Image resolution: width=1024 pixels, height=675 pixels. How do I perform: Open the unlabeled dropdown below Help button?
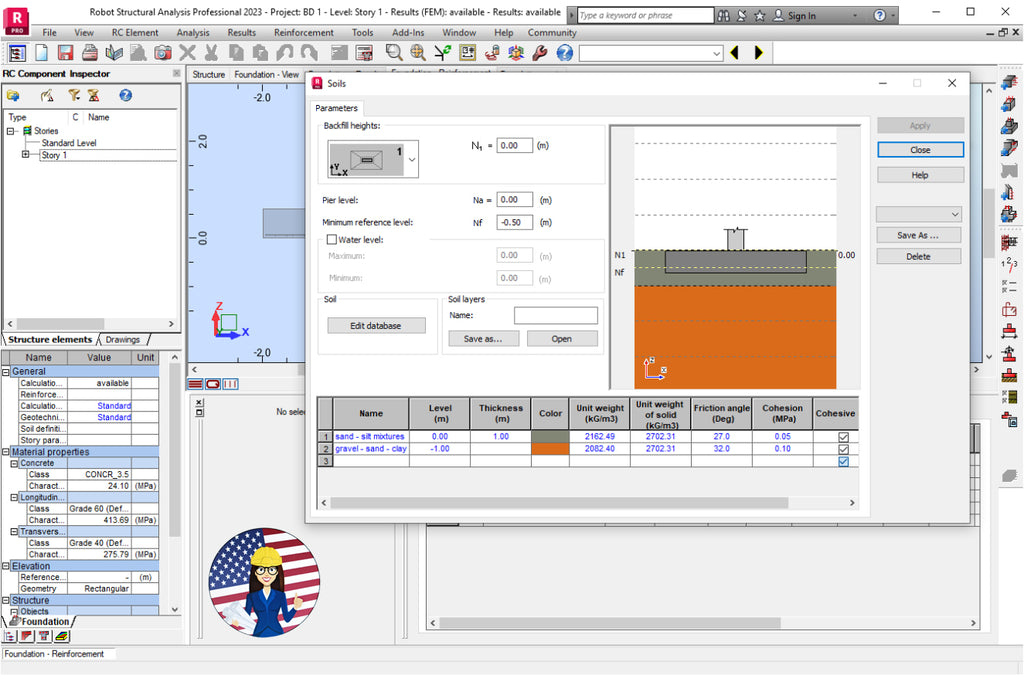click(919, 213)
